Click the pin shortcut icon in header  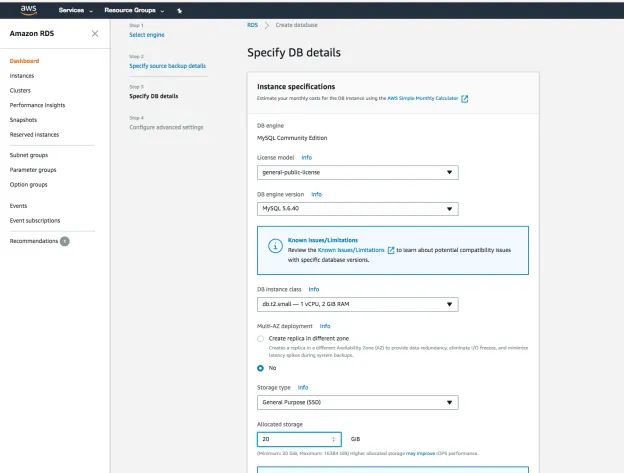pos(179,11)
